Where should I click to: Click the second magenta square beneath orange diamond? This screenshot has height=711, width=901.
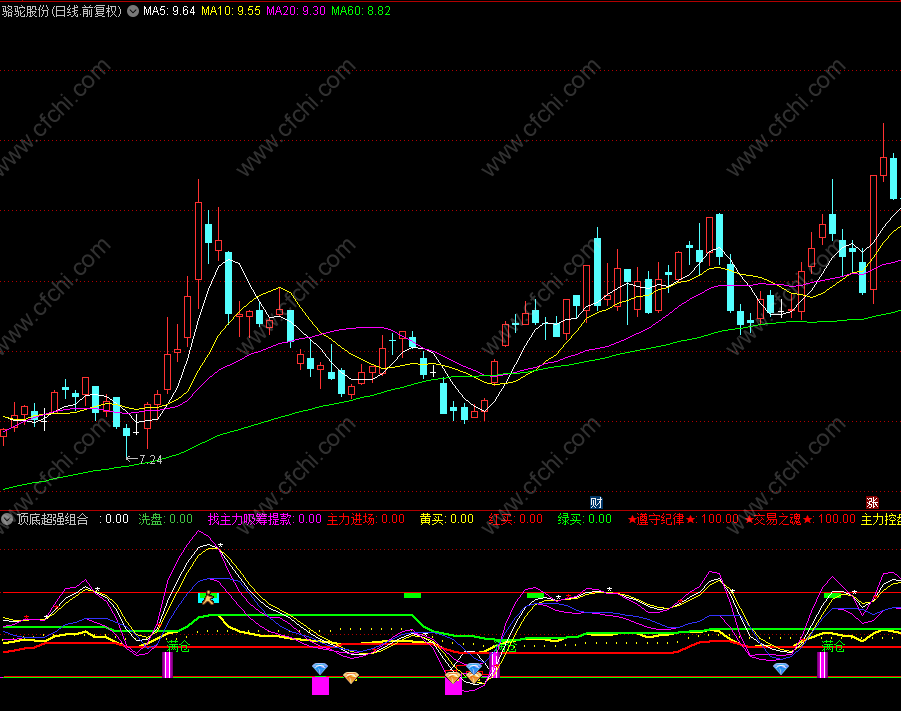tap(453, 687)
